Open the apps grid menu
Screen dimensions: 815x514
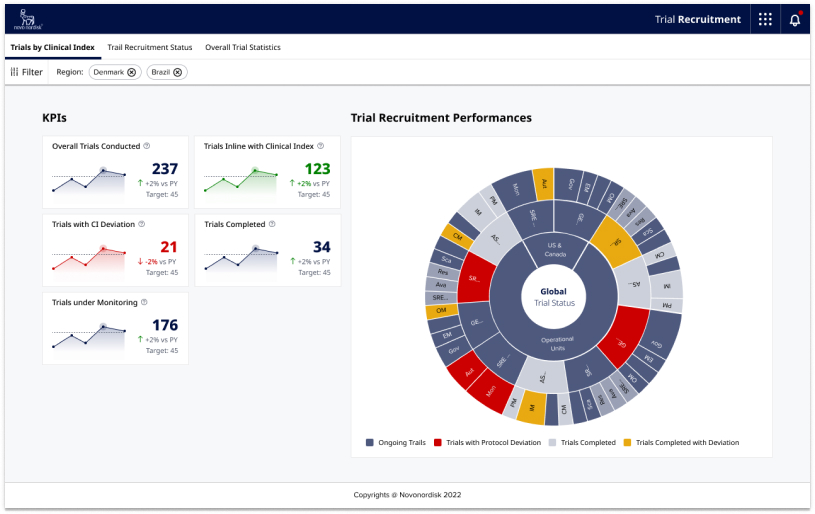[x=764, y=19]
